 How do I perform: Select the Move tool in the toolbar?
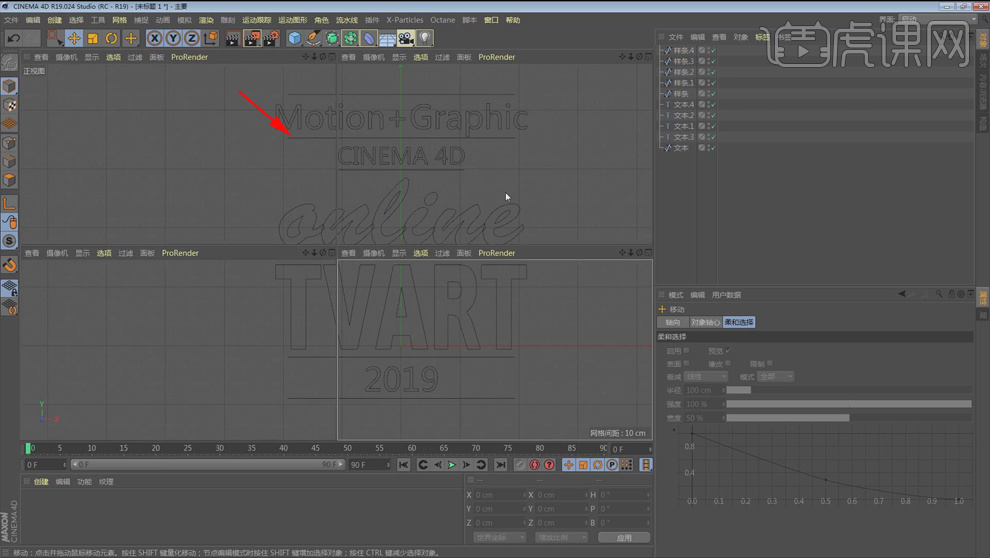(x=74, y=39)
